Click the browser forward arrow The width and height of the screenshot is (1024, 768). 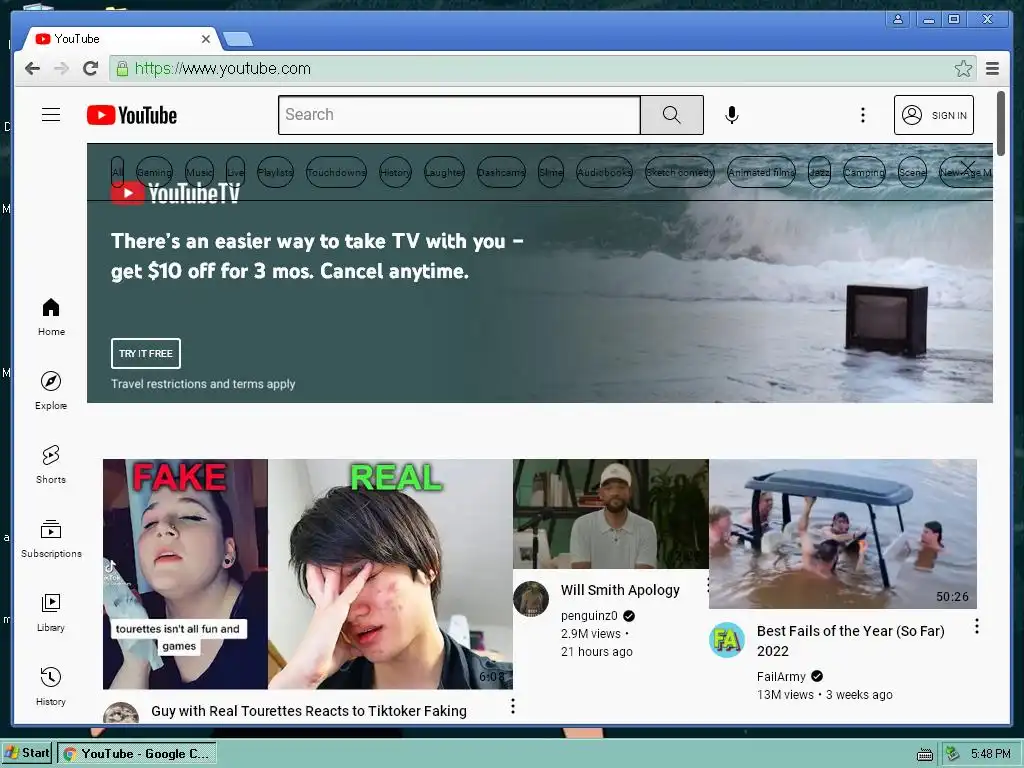tap(61, 69)
